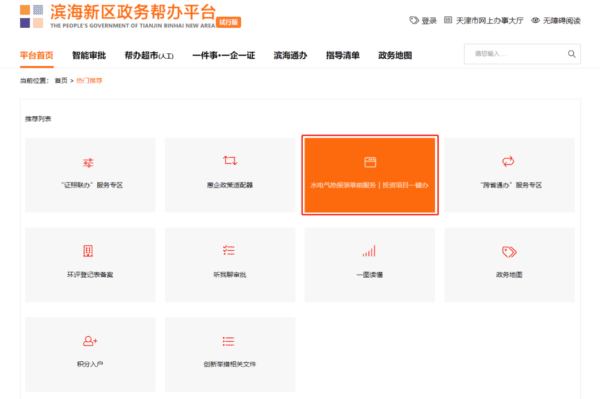The height and width of the screenshot is (399, 600).
Task: Click the magnifier search icon
Action: tap(571, 54)
